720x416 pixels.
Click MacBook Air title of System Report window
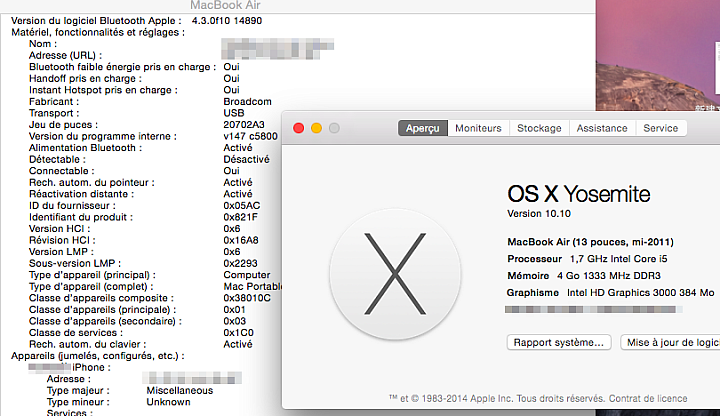pyautogui.click(x=225, y=5)
